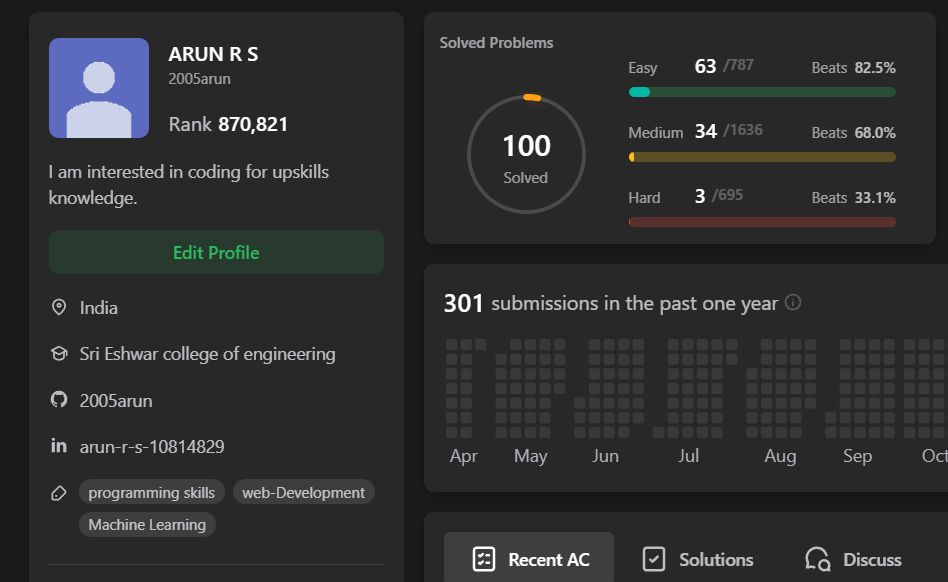Viewport: 948px width, 582px height.
Task: Click the info icon beside submissions count
Action: tap(793, 302)
